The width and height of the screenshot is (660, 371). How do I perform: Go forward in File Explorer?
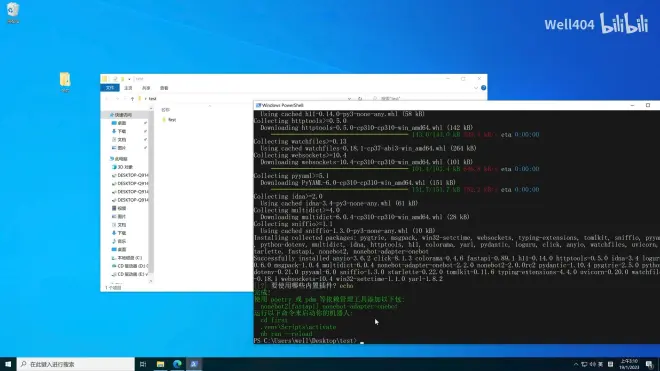click(x=117, y=99)
